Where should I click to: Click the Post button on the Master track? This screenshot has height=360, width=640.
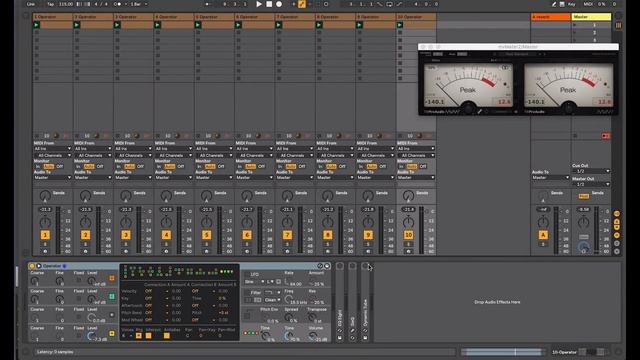click(584, 196)
